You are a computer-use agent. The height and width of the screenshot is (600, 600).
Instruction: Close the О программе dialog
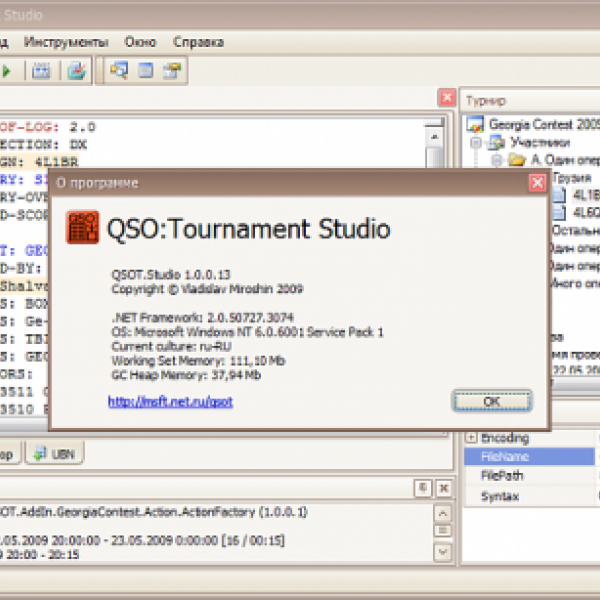pos(537,183)
